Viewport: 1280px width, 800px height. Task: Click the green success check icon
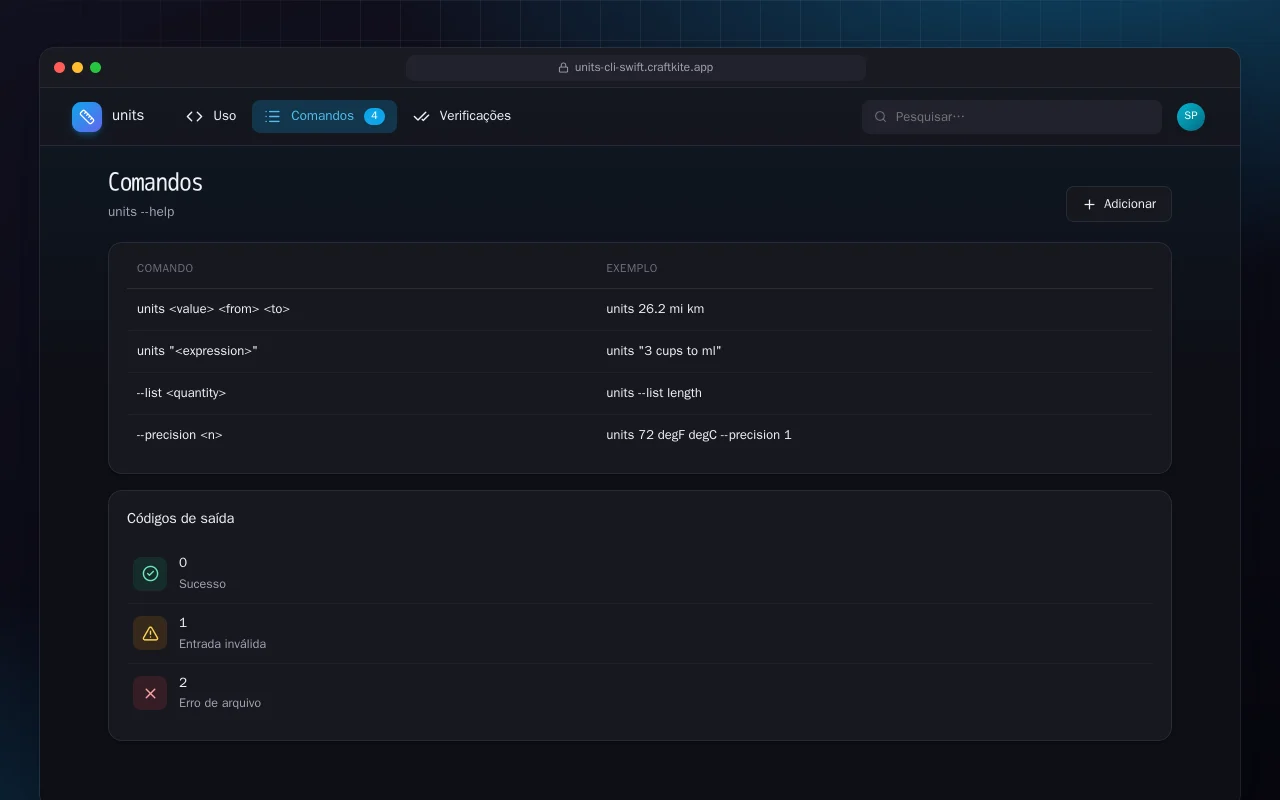click(150, 574)
